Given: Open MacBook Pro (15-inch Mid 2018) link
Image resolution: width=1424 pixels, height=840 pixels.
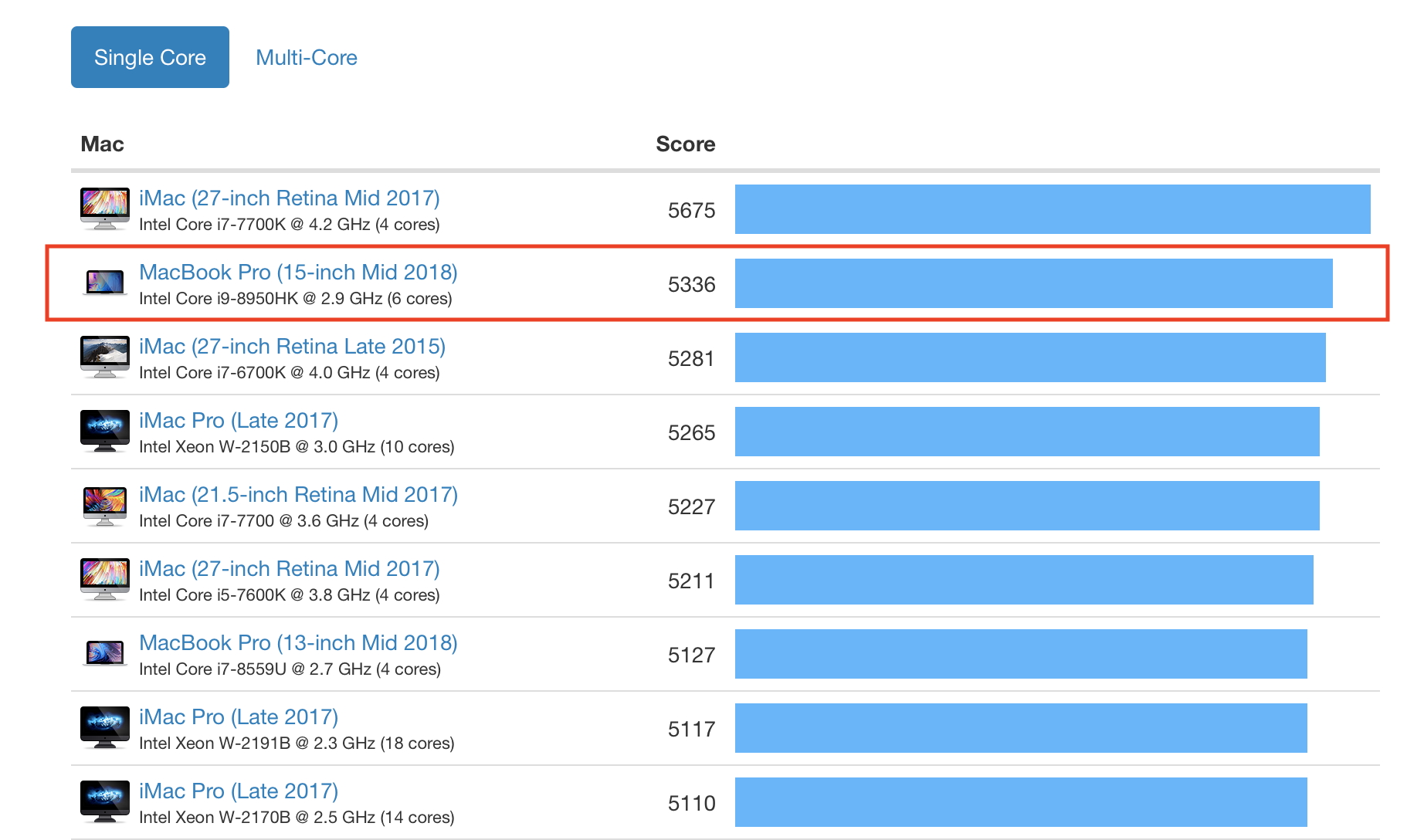Looking at the screenshot, I should [x=298, y=273].
